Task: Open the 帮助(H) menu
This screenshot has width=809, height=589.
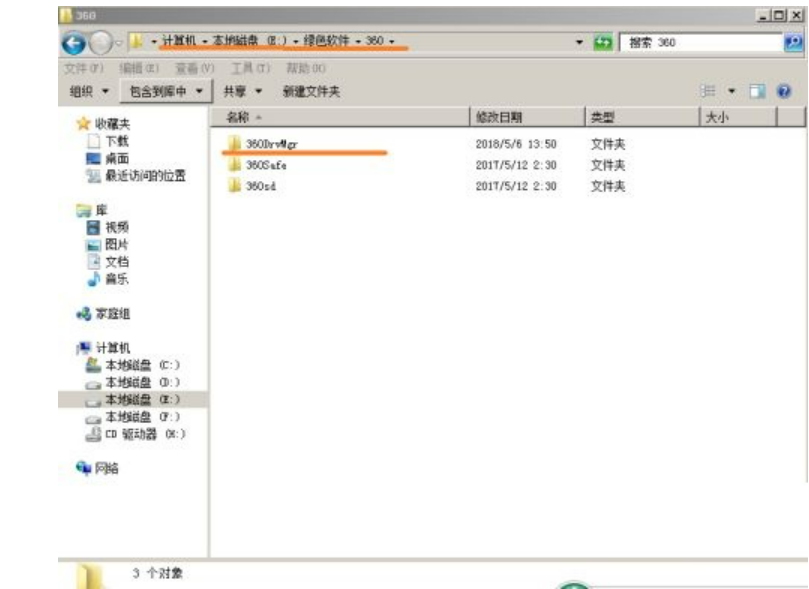Action: 306,68
